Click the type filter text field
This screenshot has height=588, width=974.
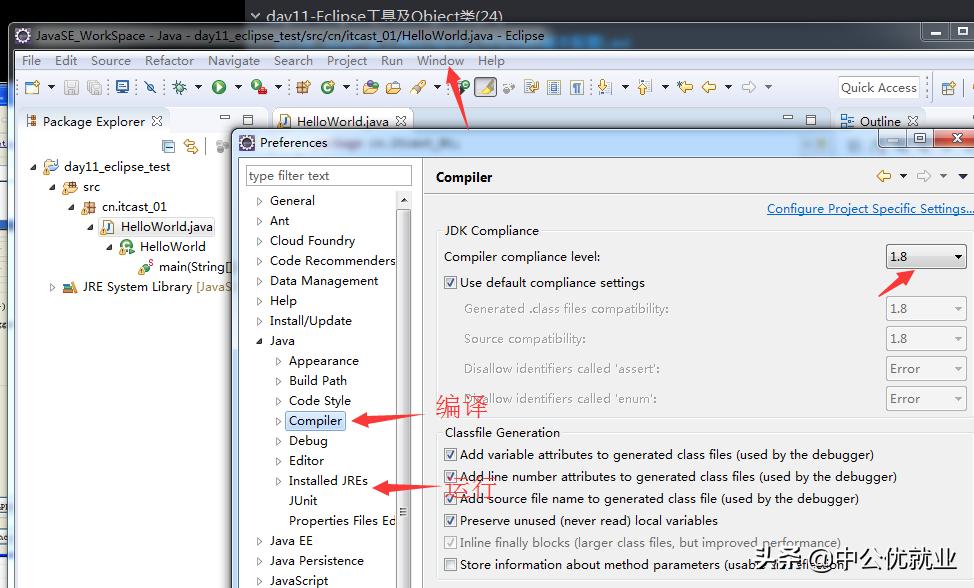click(328, 174)
